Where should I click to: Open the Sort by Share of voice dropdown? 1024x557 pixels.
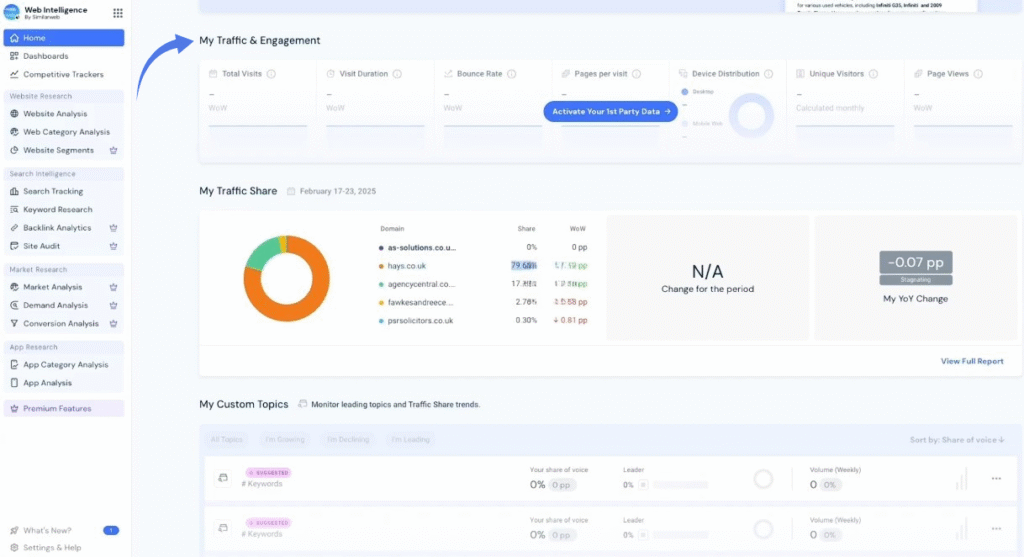[x=957, y=440]
